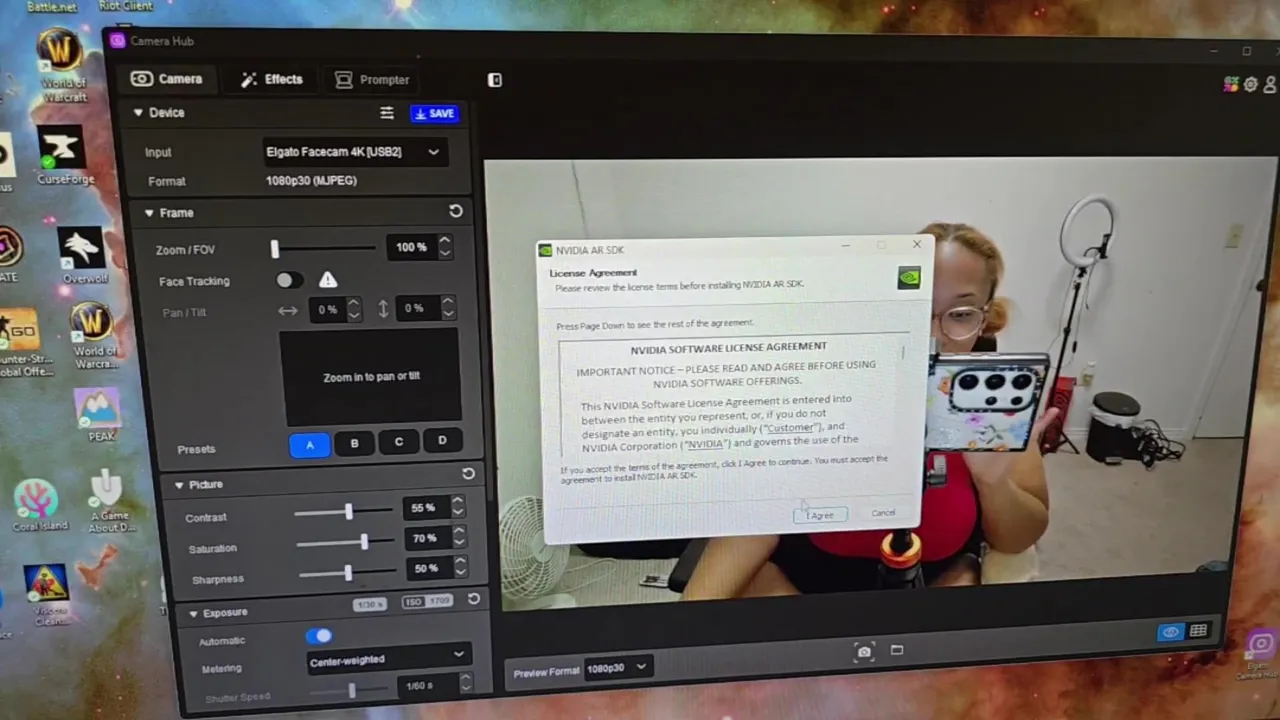The image size is (1280, 720).
Task: Click the Saturation 70 % stepper
Action: click(436, 538)
